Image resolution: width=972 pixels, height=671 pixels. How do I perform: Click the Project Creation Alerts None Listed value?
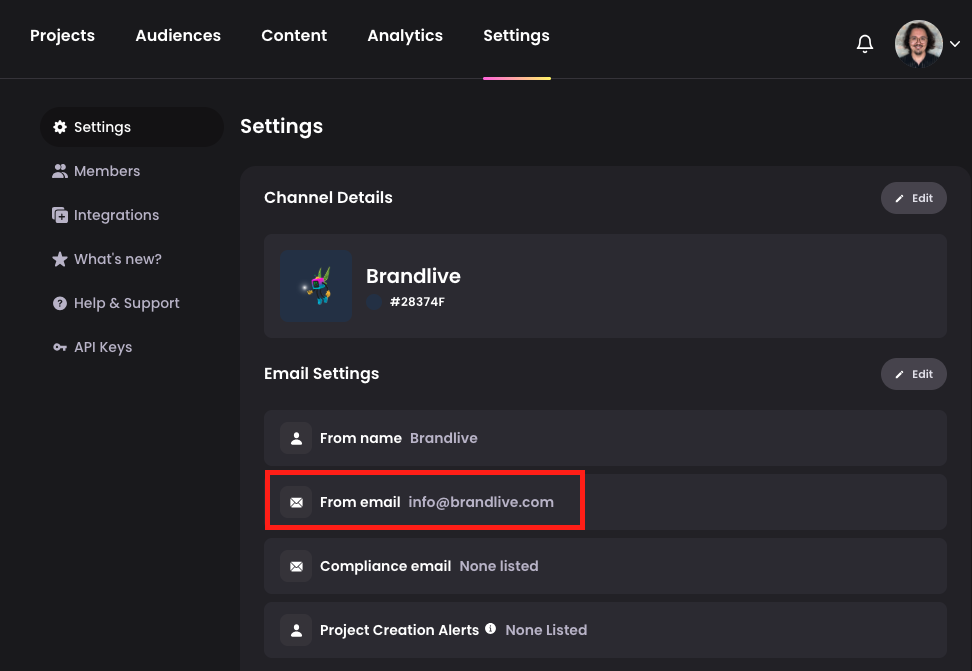[546, 630]
